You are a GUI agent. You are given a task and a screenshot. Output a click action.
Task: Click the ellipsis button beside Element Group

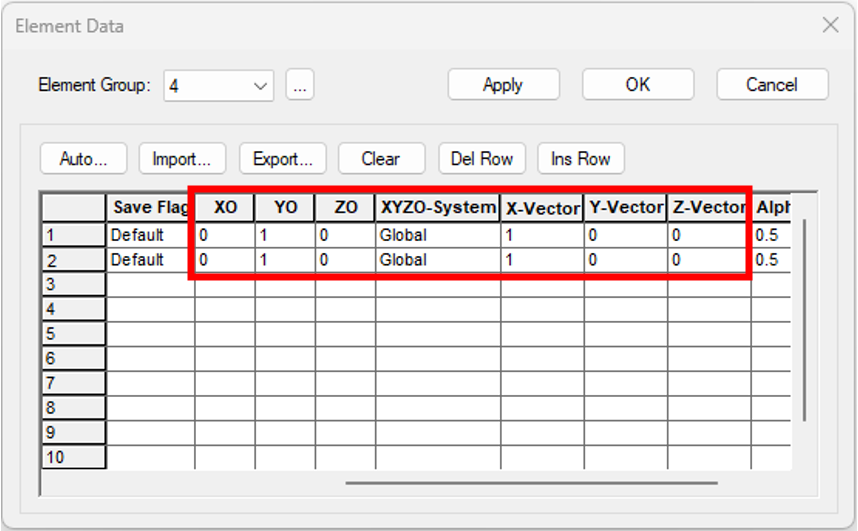click(300, 85)
